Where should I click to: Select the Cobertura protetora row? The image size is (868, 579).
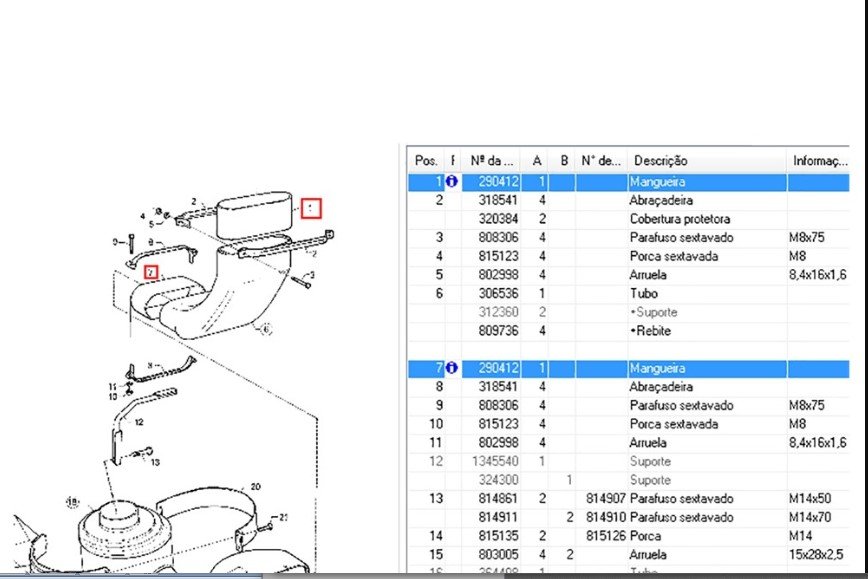[x=629, y=219]
